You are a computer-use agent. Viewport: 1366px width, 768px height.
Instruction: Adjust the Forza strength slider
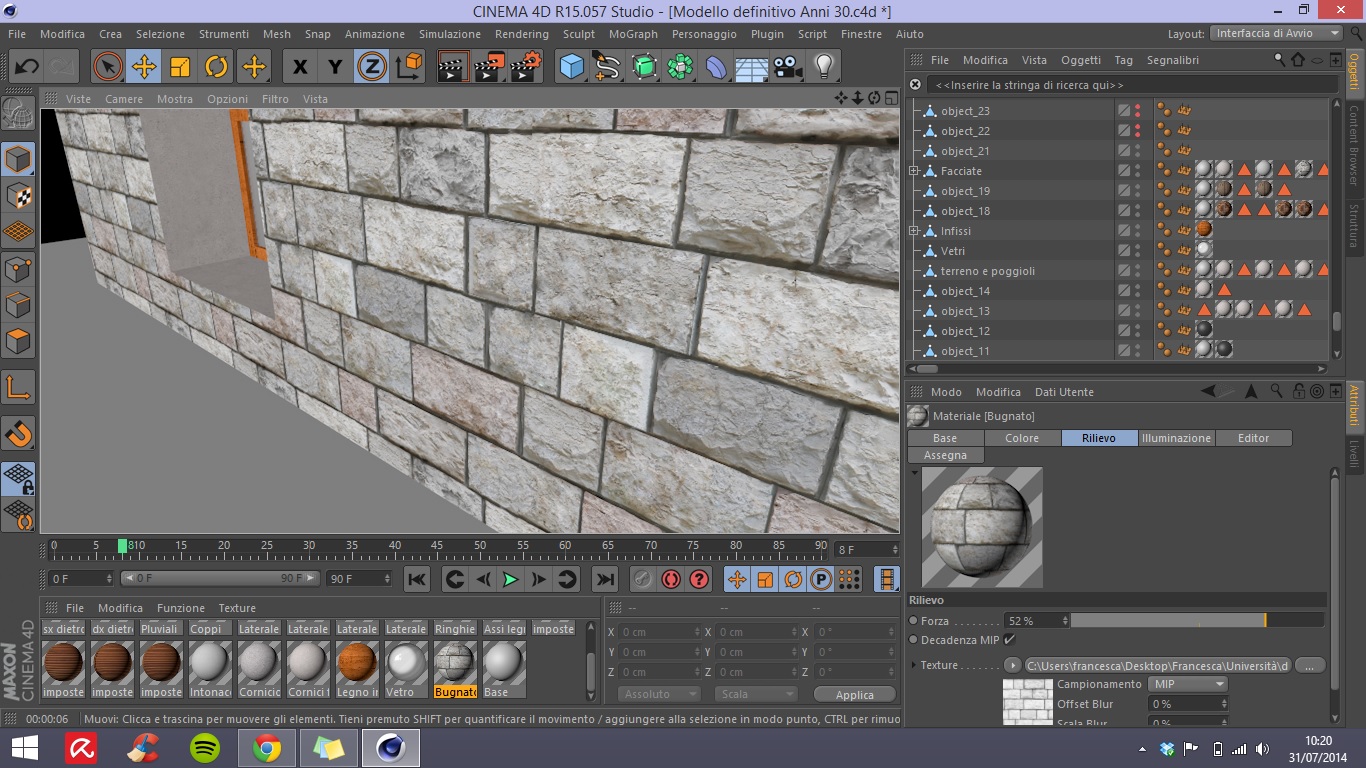tap(1196, 621)
